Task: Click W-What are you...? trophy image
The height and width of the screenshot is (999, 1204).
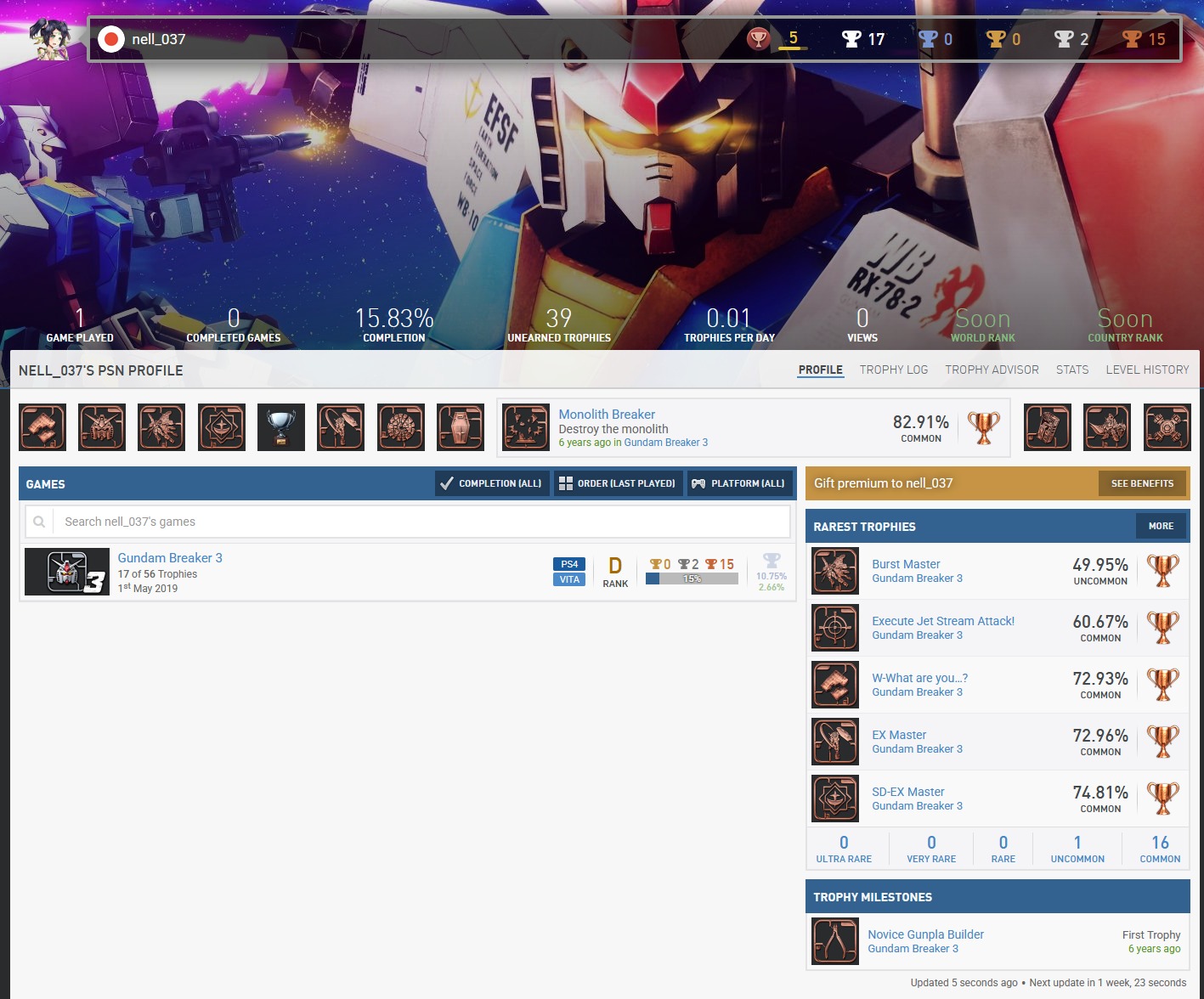Action: click(x=835, y=685)
